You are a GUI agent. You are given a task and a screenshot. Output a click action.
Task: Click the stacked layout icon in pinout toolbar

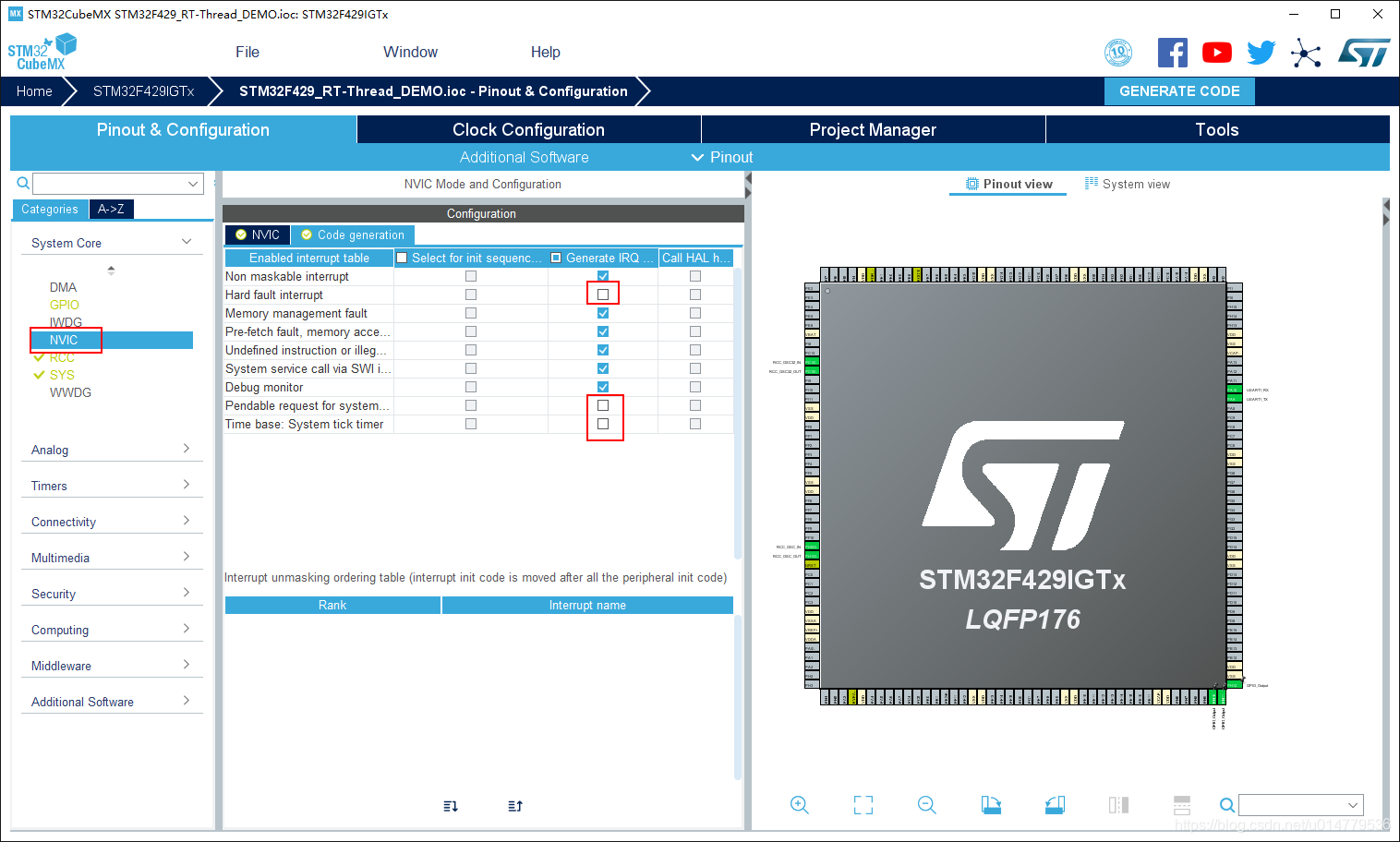point(1182,805)
